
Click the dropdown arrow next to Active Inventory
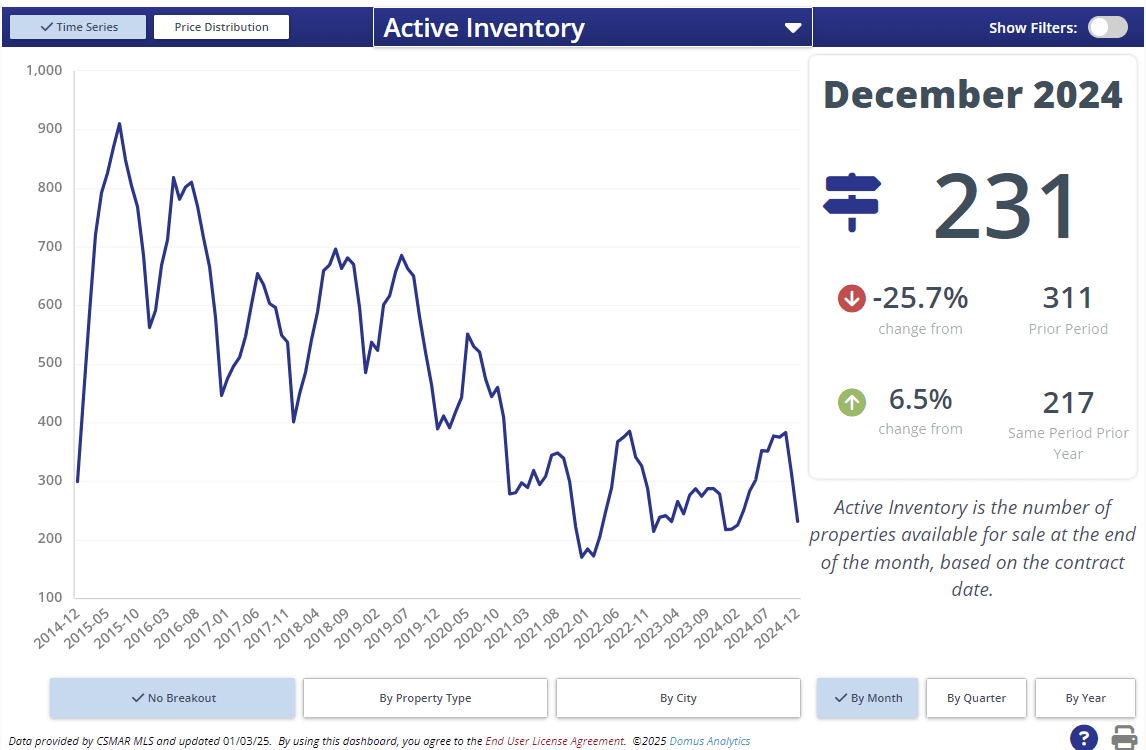tap(793, 28)
